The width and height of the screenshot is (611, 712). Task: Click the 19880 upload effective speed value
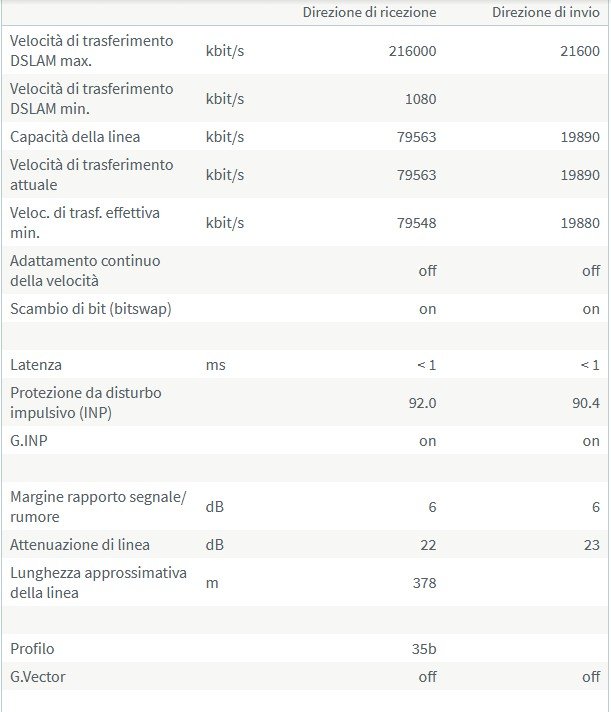tap(580, 223)
